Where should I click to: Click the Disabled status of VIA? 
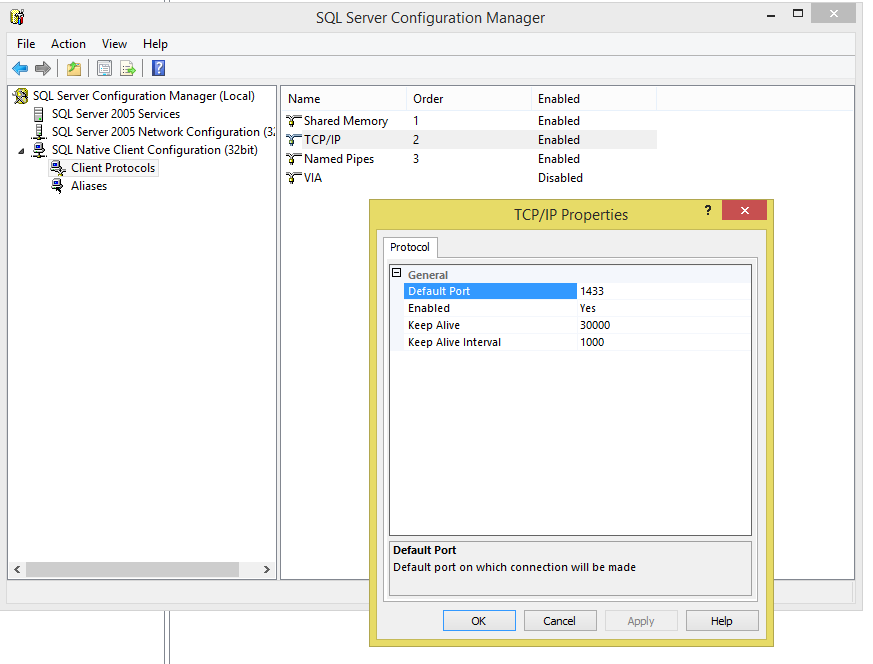tap(560, 178)
